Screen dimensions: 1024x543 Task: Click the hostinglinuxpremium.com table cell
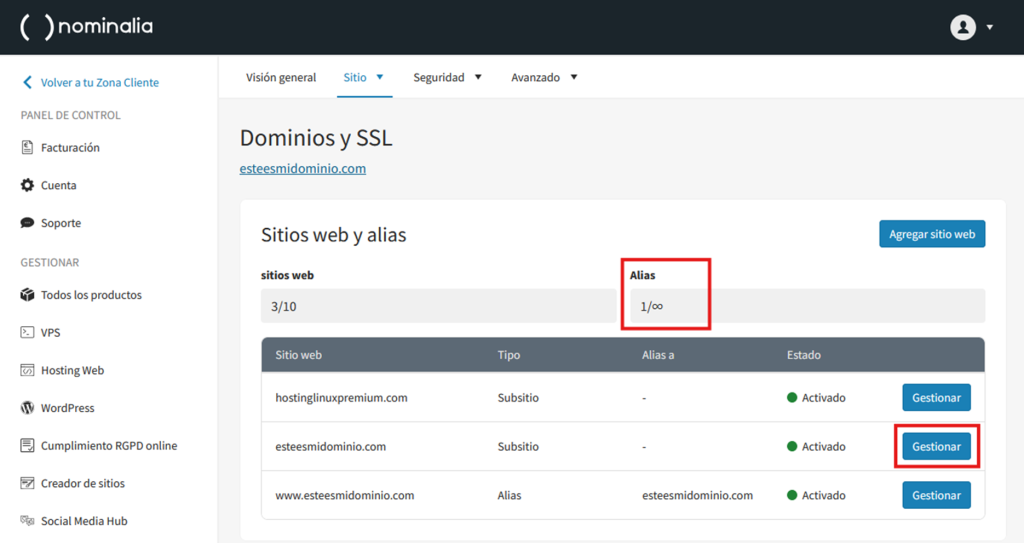pyautogui.click(x=342, y=397)
